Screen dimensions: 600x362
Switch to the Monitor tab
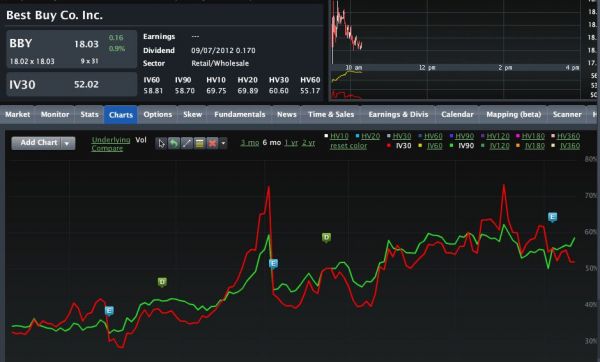point(55,114)
